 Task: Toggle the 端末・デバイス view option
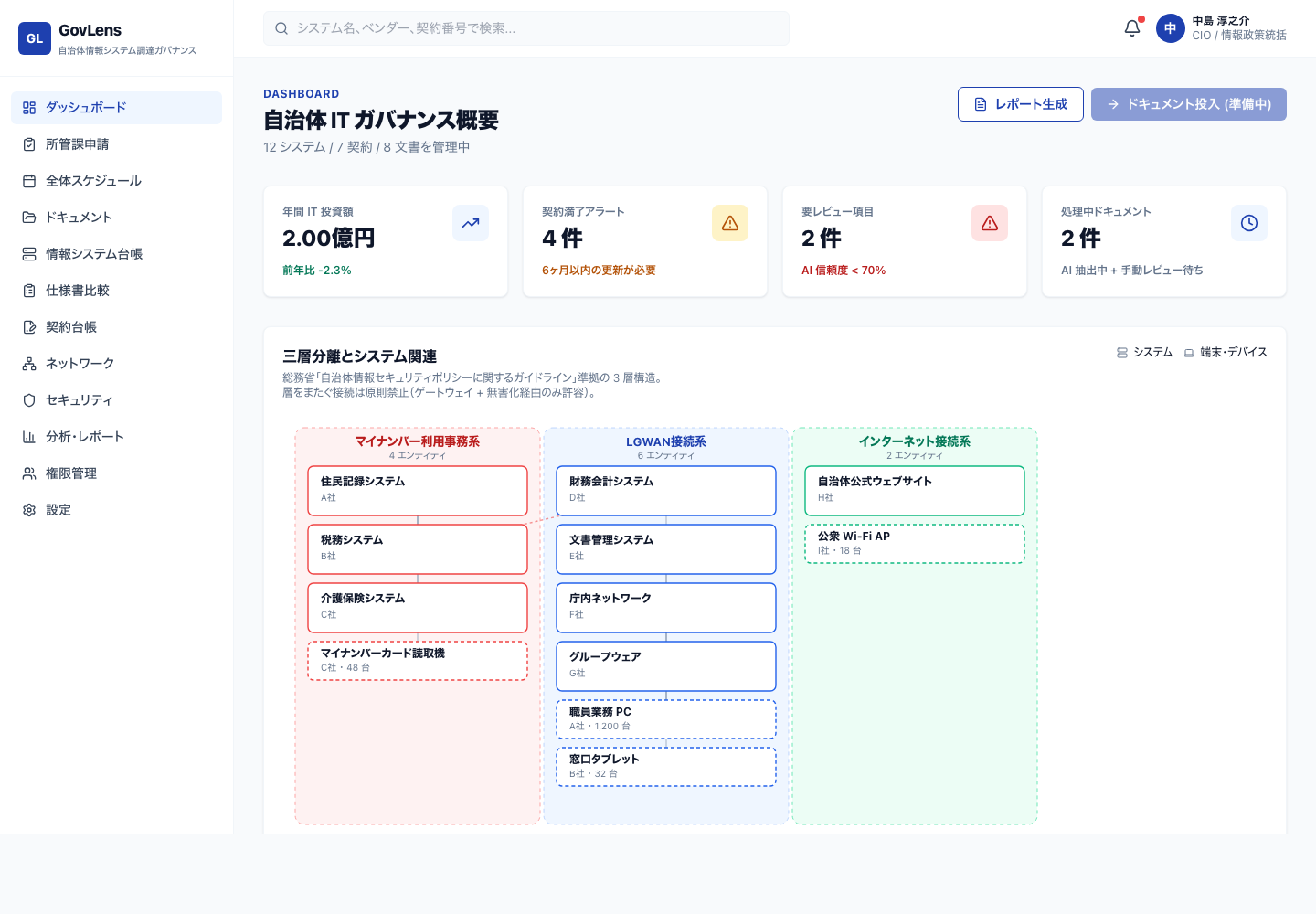coord(1228,352)
